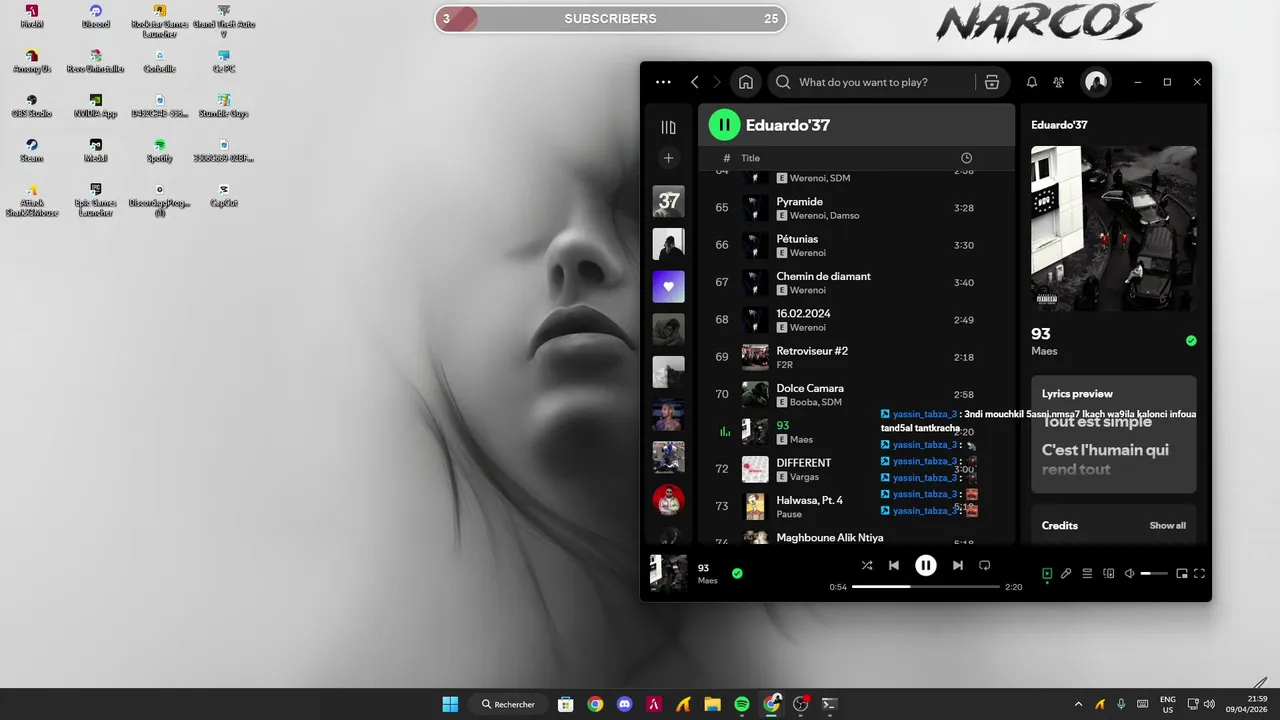Image resolution: width=1280 pixels, height=720 pixels.
Task: Mute with the speaker volume icon
Action: point(1129,574)
